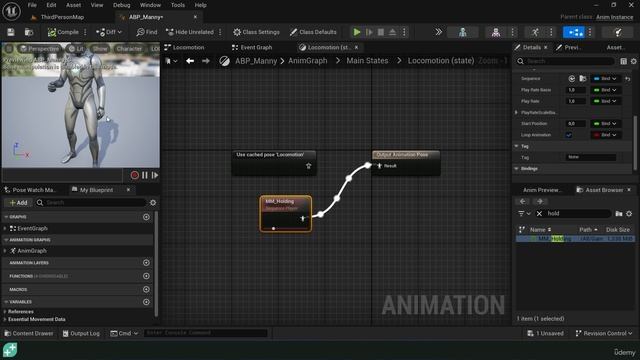Stop the play session

[x=381, y=32]
